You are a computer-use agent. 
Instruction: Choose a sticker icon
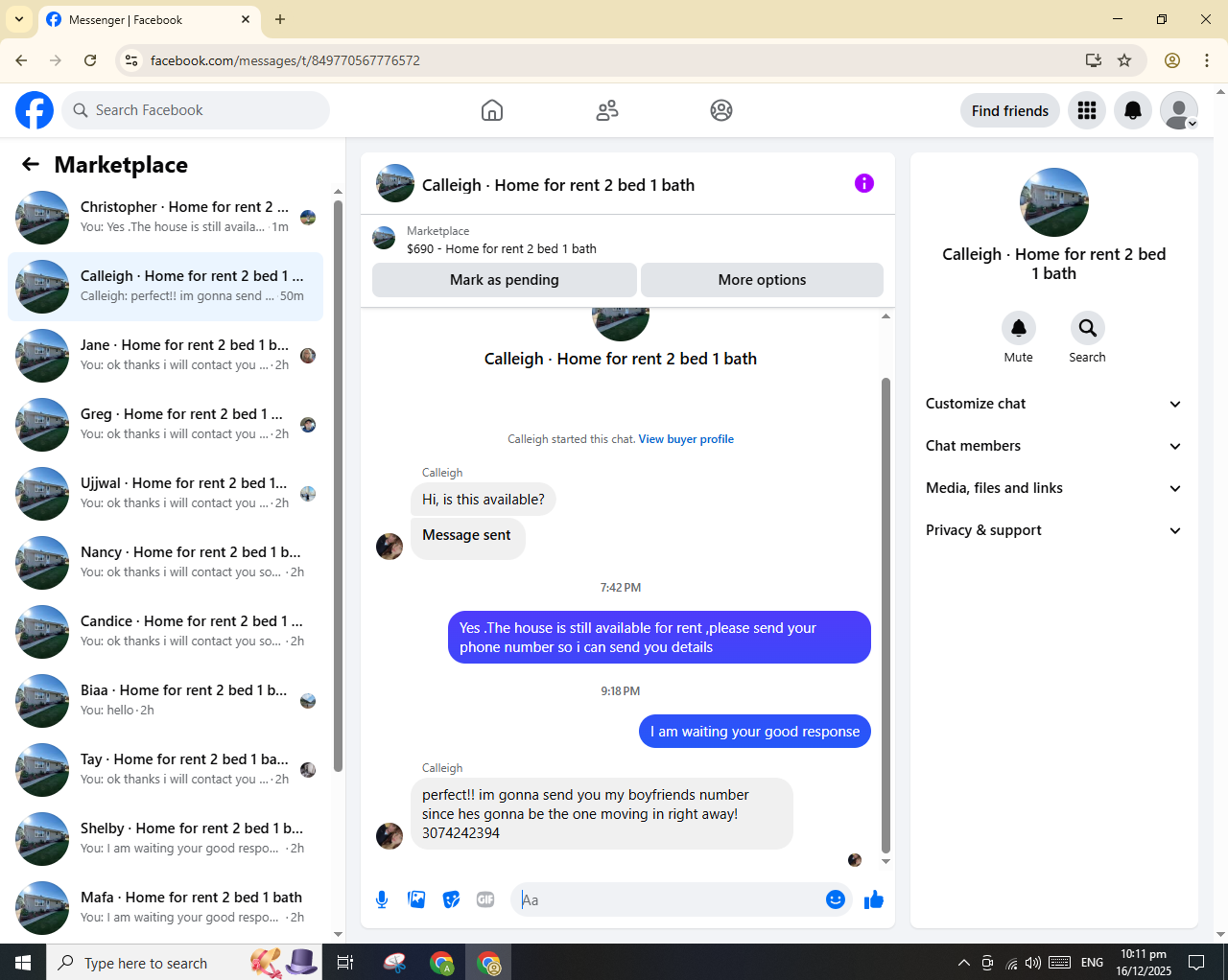point(451,899)
